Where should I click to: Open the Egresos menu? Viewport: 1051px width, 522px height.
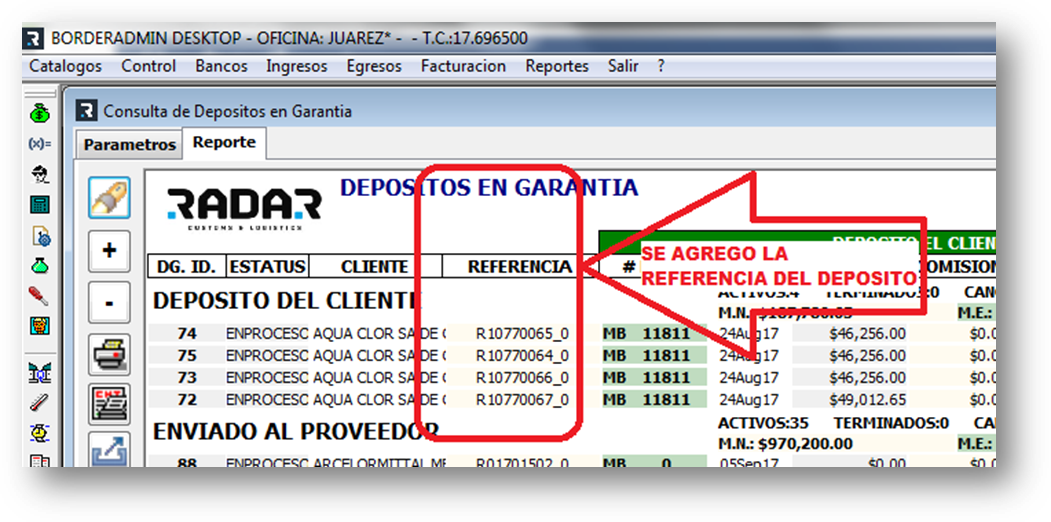374,66
